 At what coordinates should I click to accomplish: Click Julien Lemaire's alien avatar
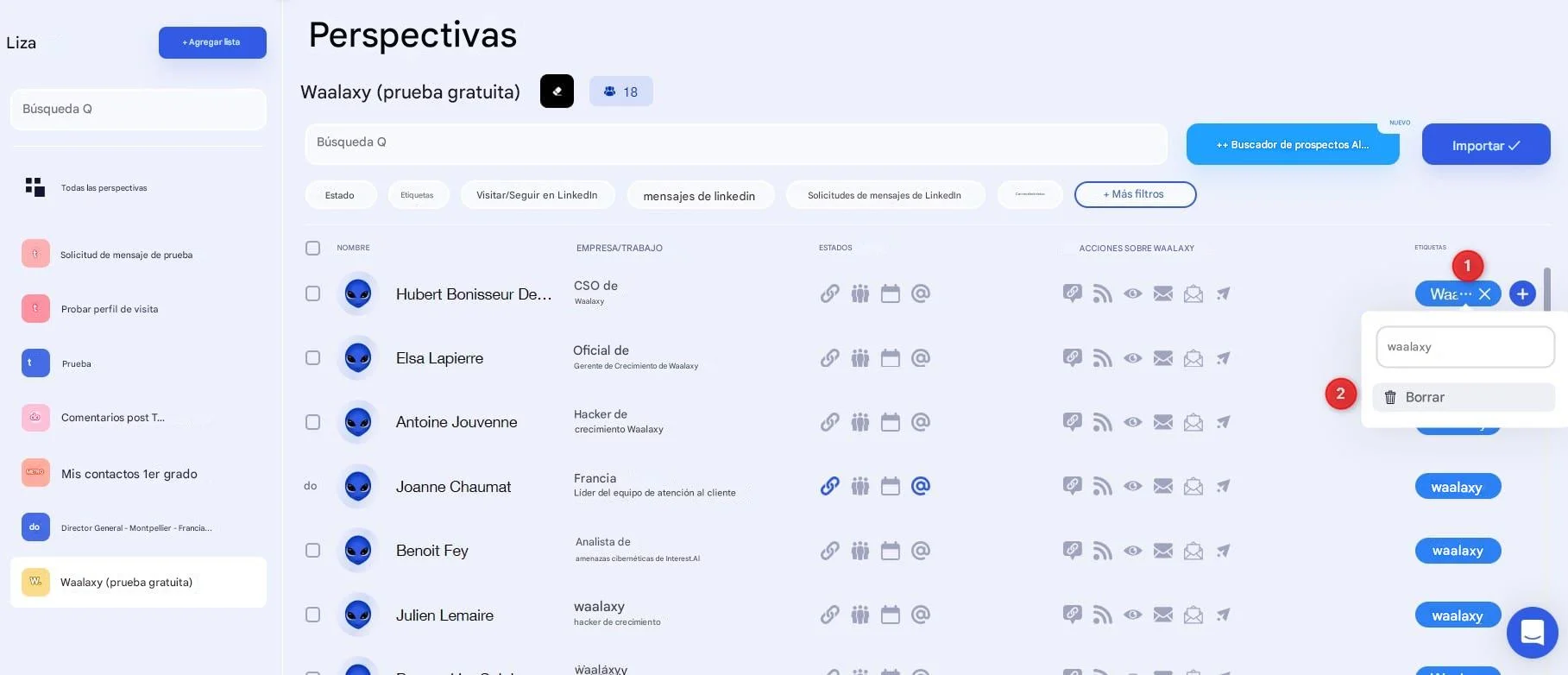click(x=357, y=615)
